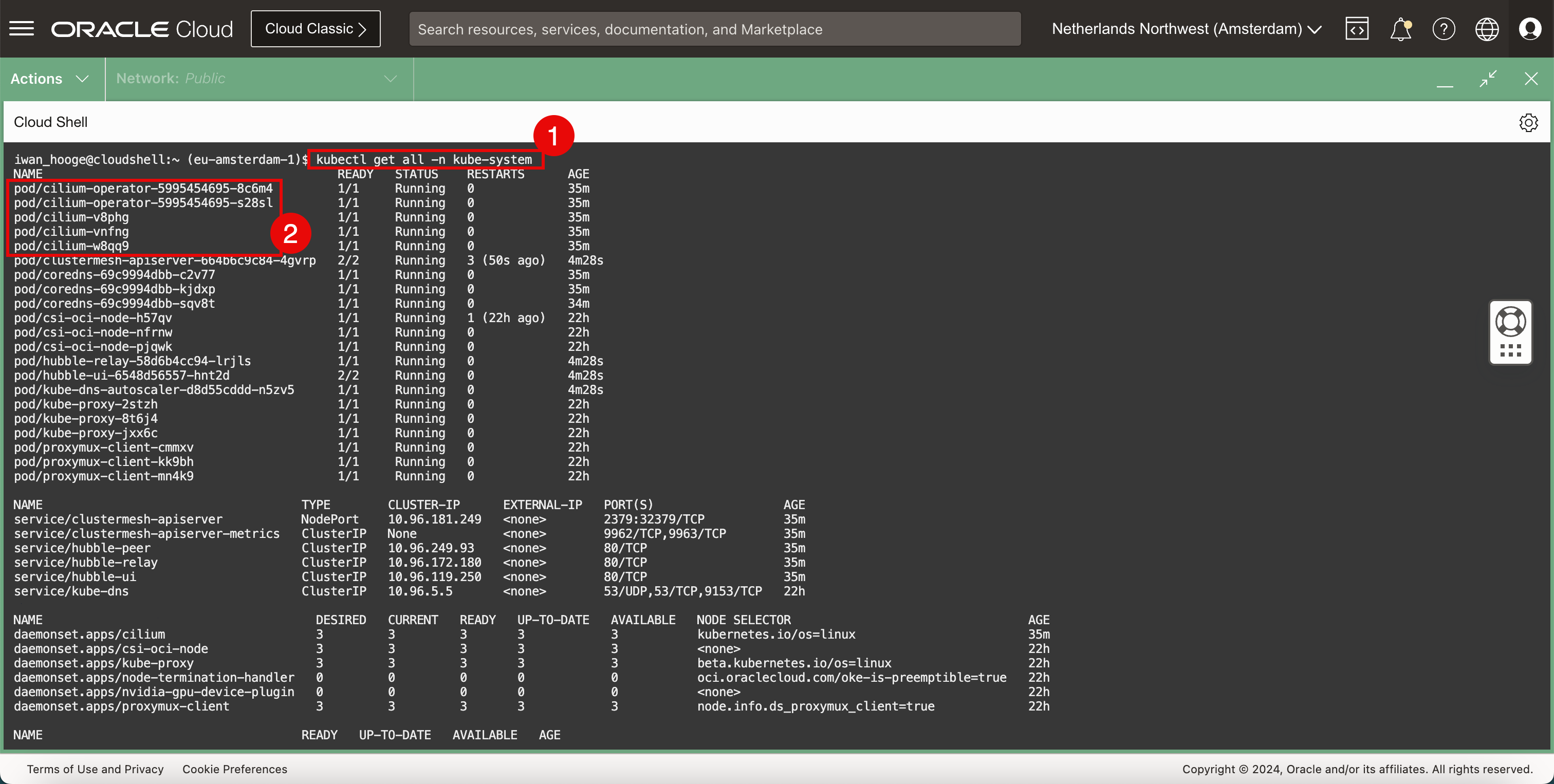The width and height of the screenshot is (1554, 784).
Task: Open Terms of Use and Privacy
Action: tap(95, 769)
